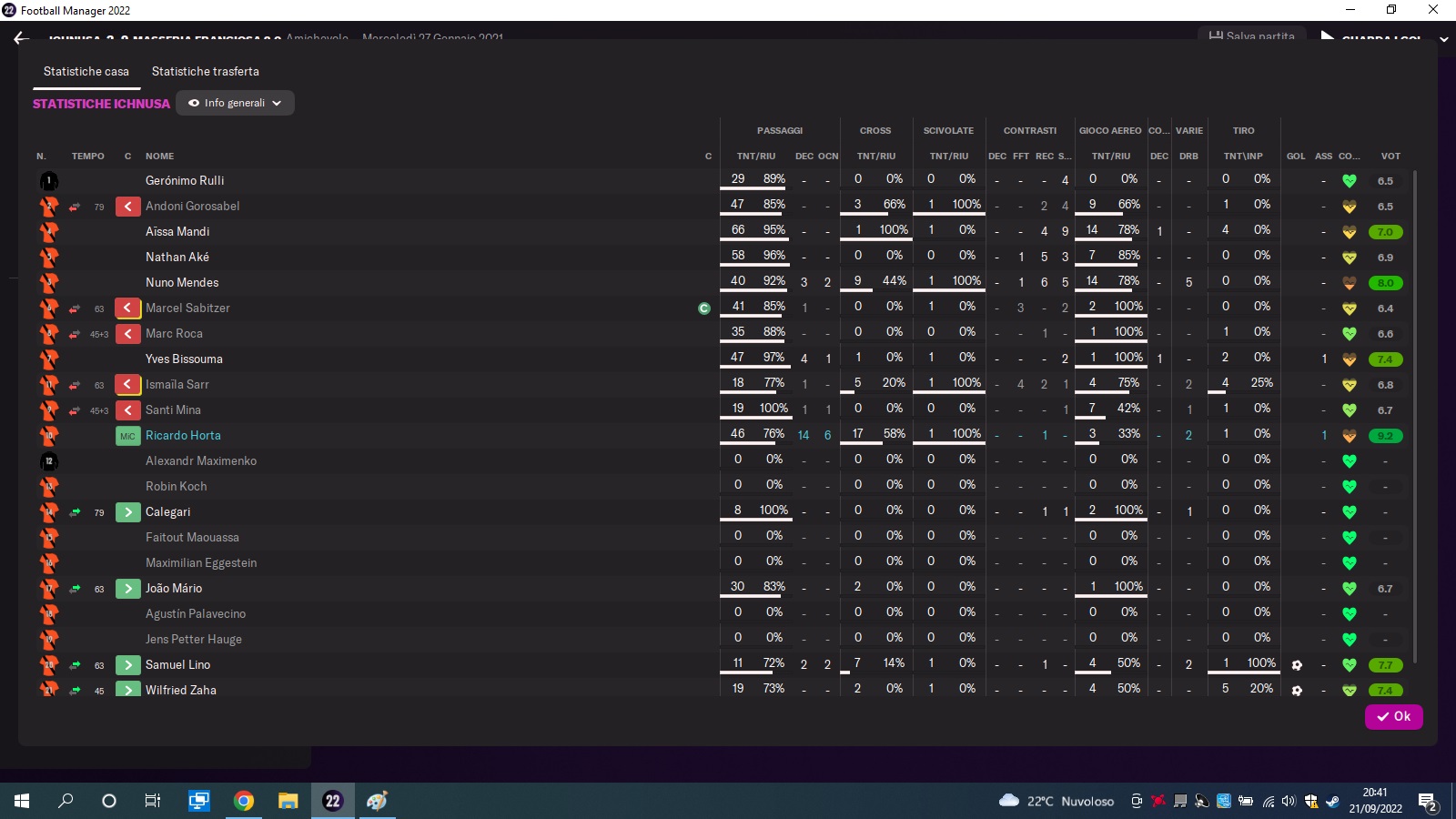The width and height of the screenshot is (1456, 819).
Task: Confirm with the Ok button
Action: tap(1393, 716)
